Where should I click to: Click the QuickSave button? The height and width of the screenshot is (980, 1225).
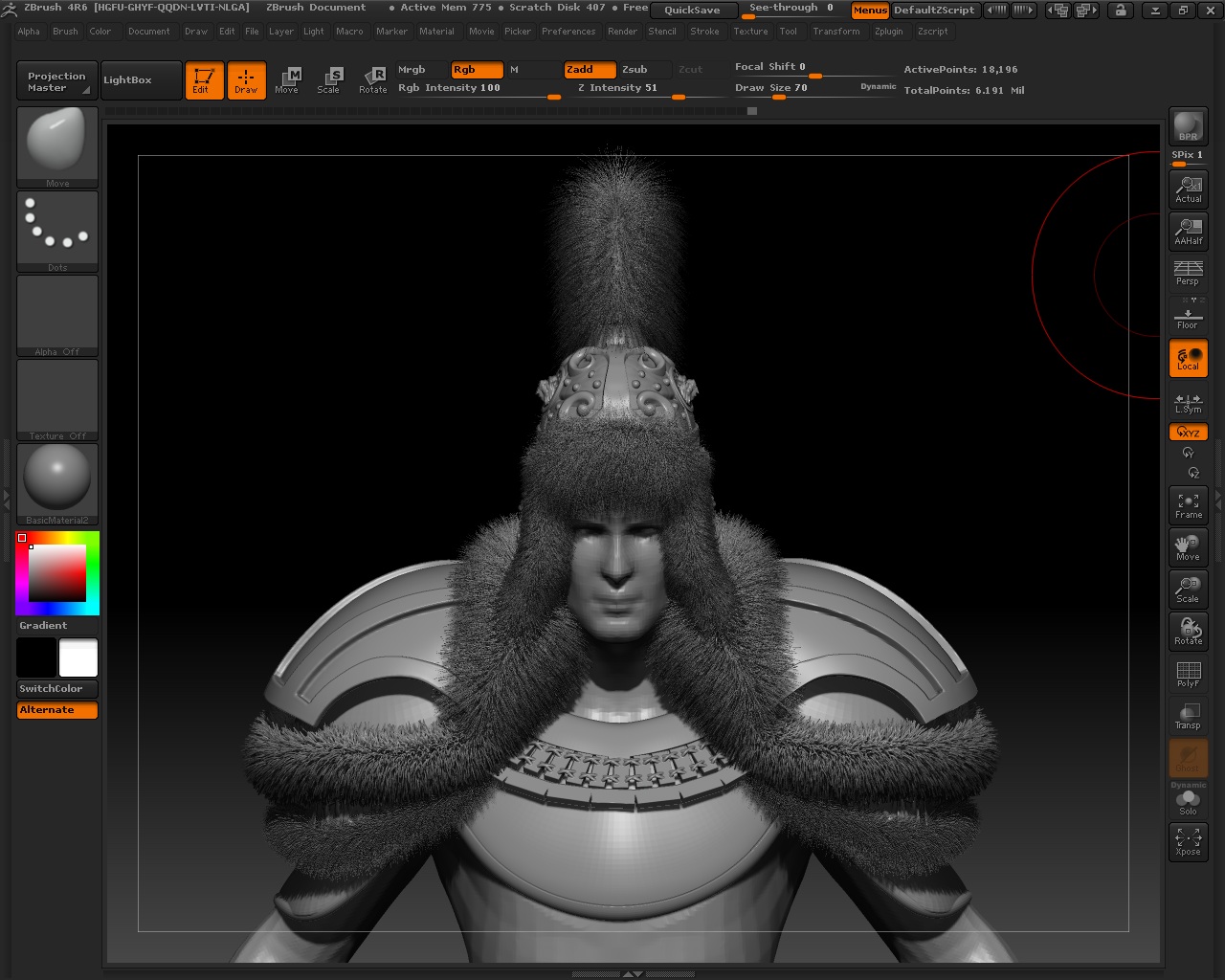[693, 11]
